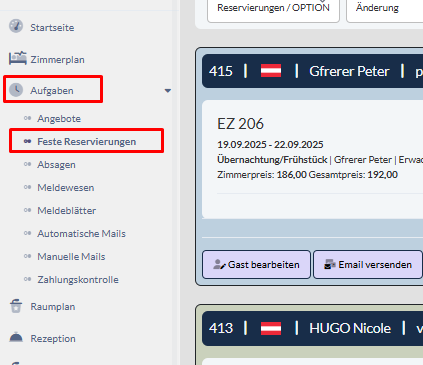The height and width of the screenshot is (365, 423).
Task: Open the Zahlungskontrolle submenu item
Action: click(x=78, y=279)
